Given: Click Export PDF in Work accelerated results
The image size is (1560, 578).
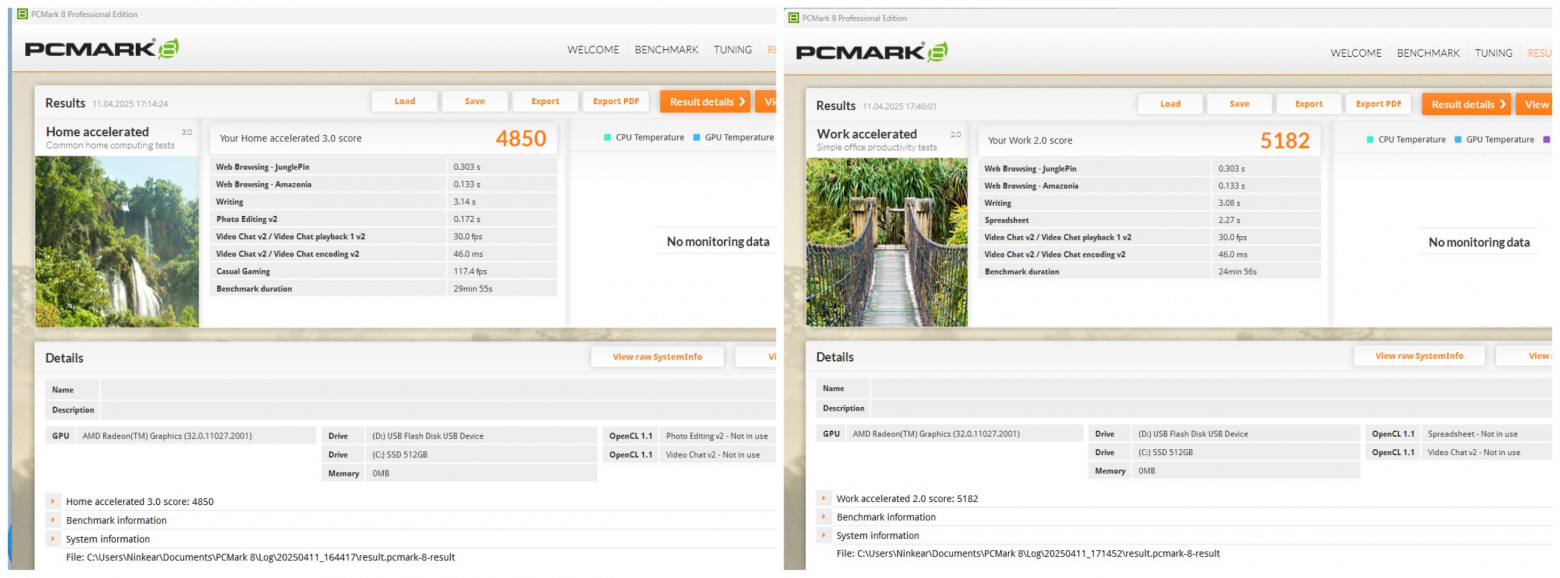Looking at the screenshot, I should point(1378,104).
